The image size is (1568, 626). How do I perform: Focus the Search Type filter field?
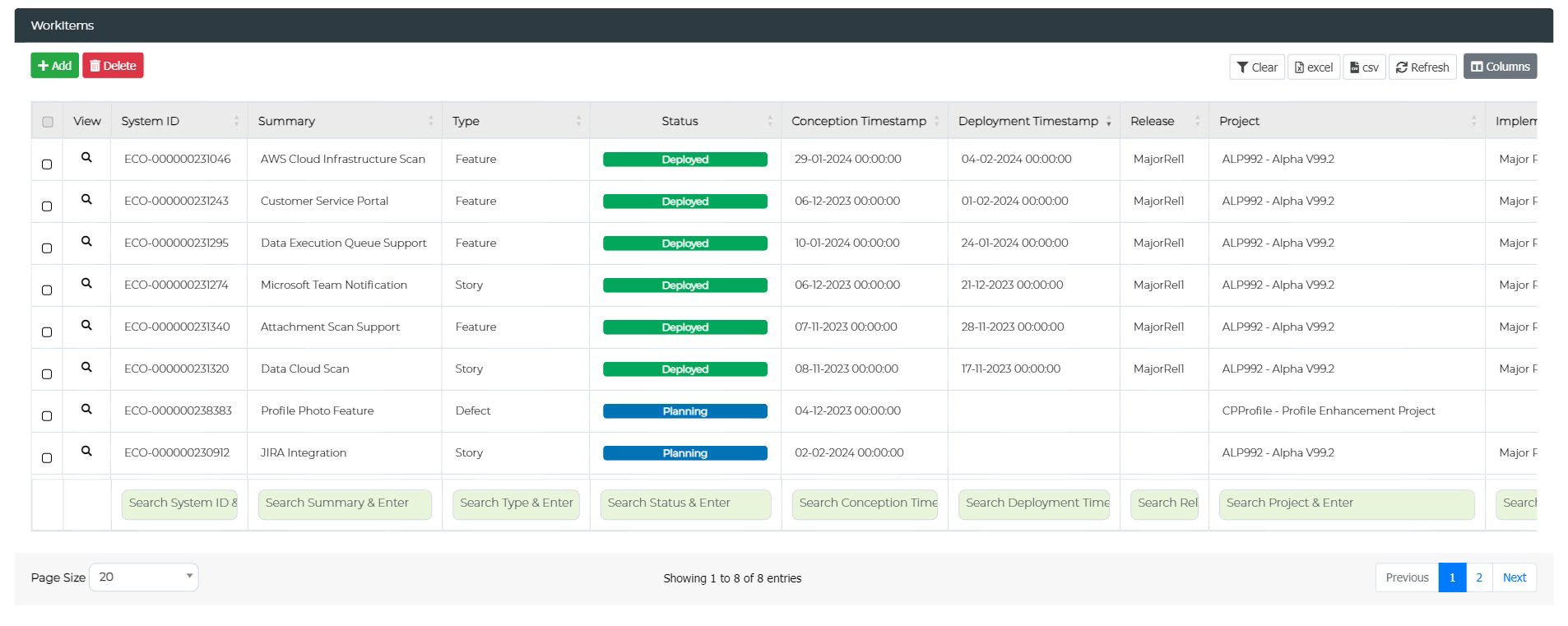(516, 504)
